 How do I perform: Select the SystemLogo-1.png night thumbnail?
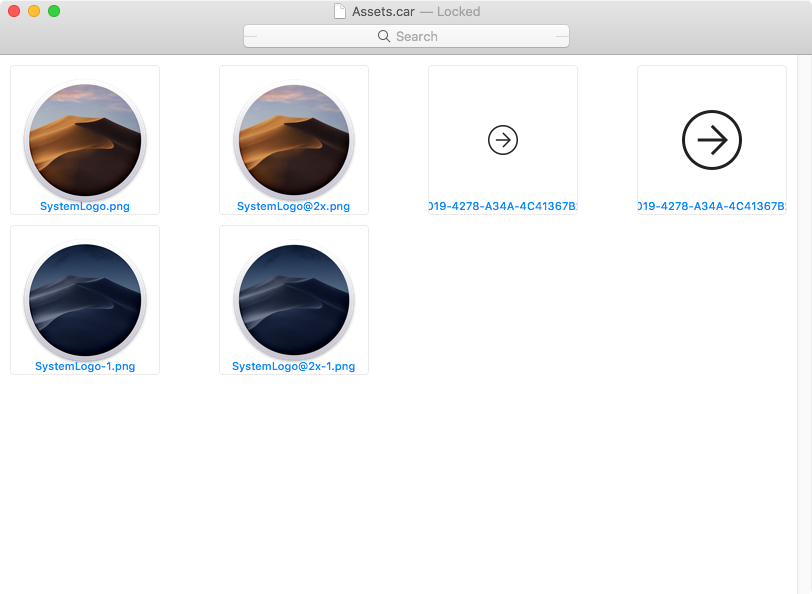pos(85,300)
